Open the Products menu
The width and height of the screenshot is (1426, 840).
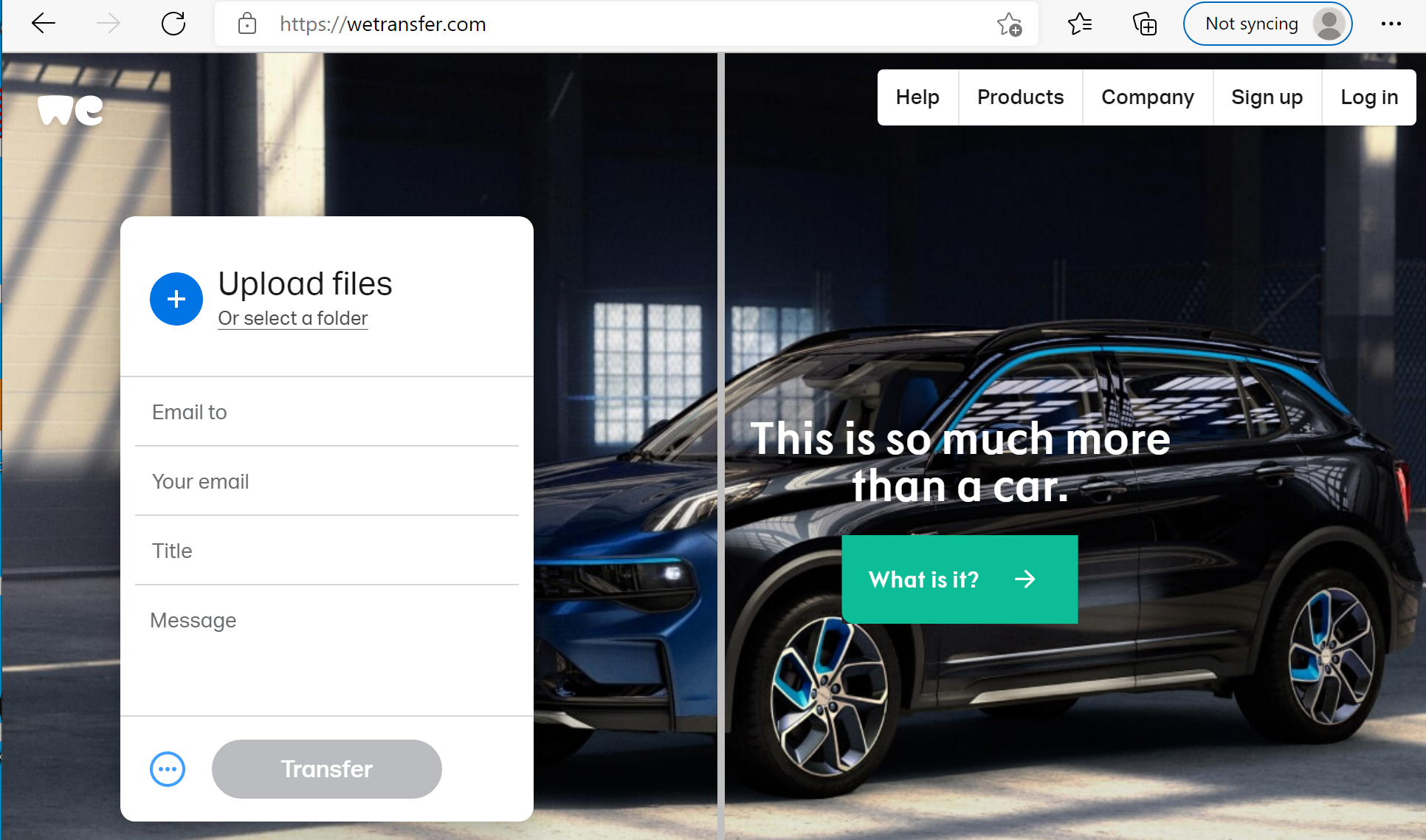point(1020,97)
